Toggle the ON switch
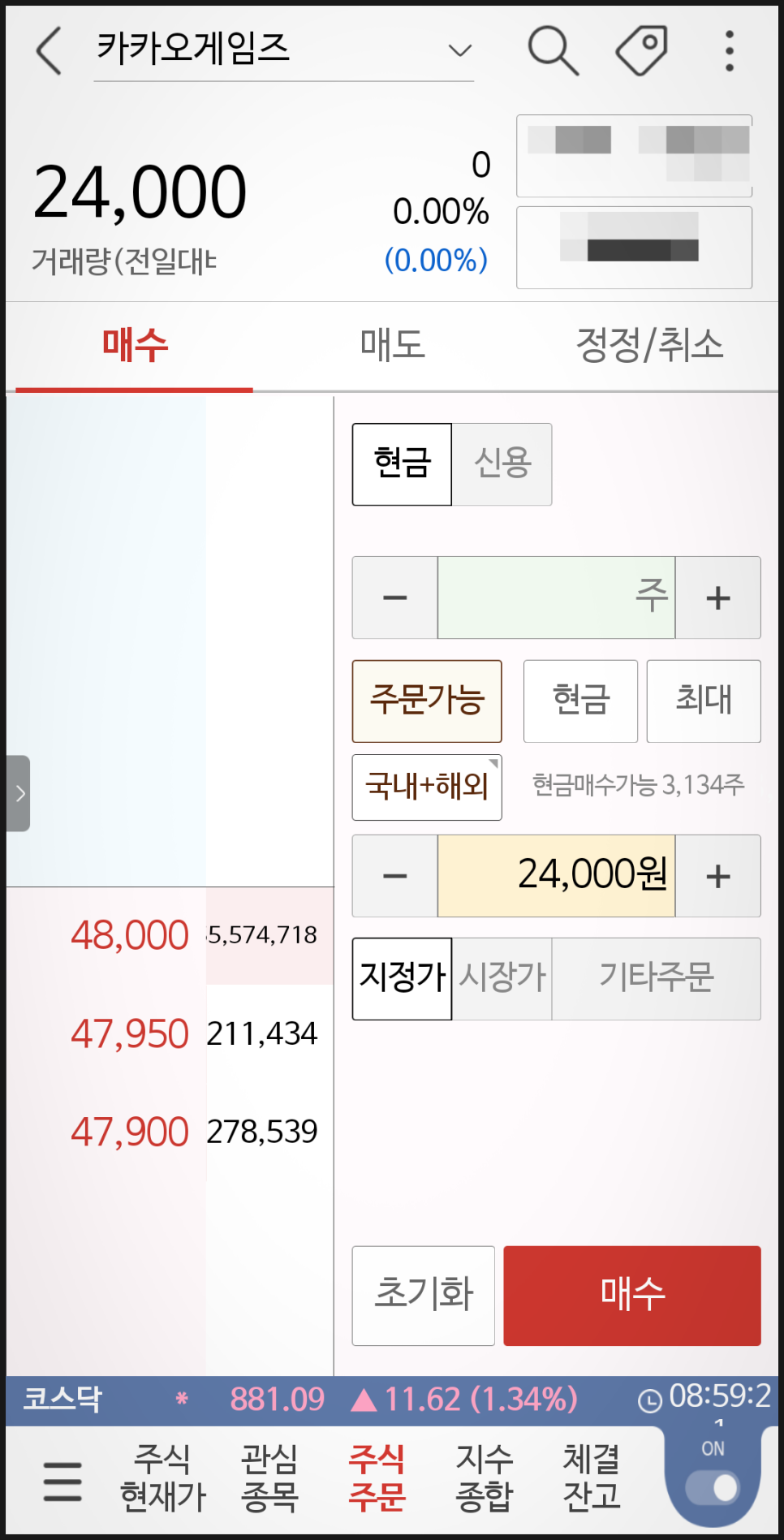784x1540 pixels. (713, 1487)
